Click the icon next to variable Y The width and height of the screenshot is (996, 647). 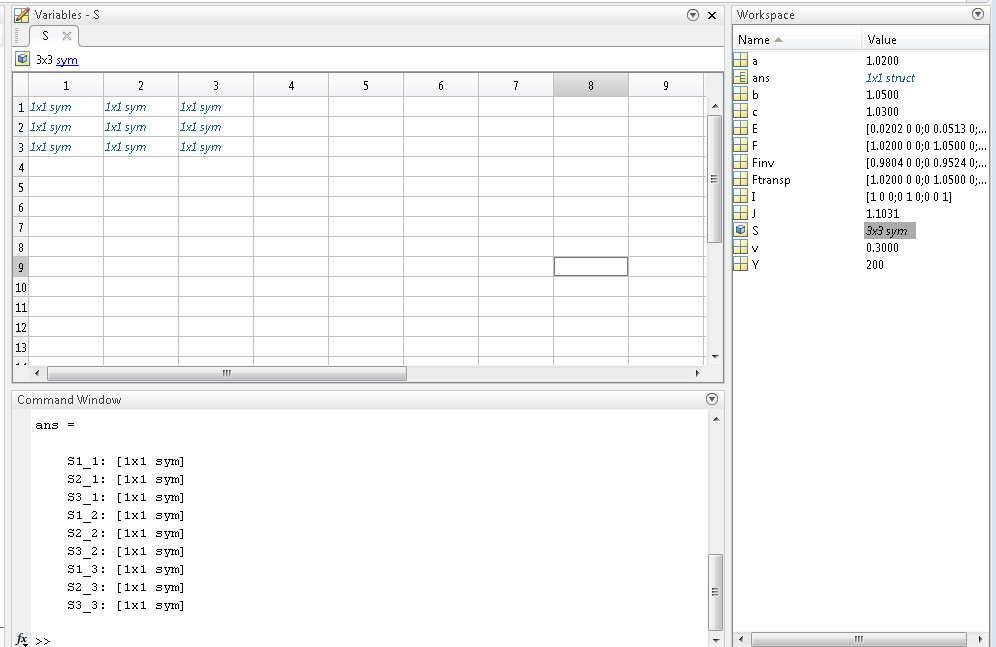[741, 264]
